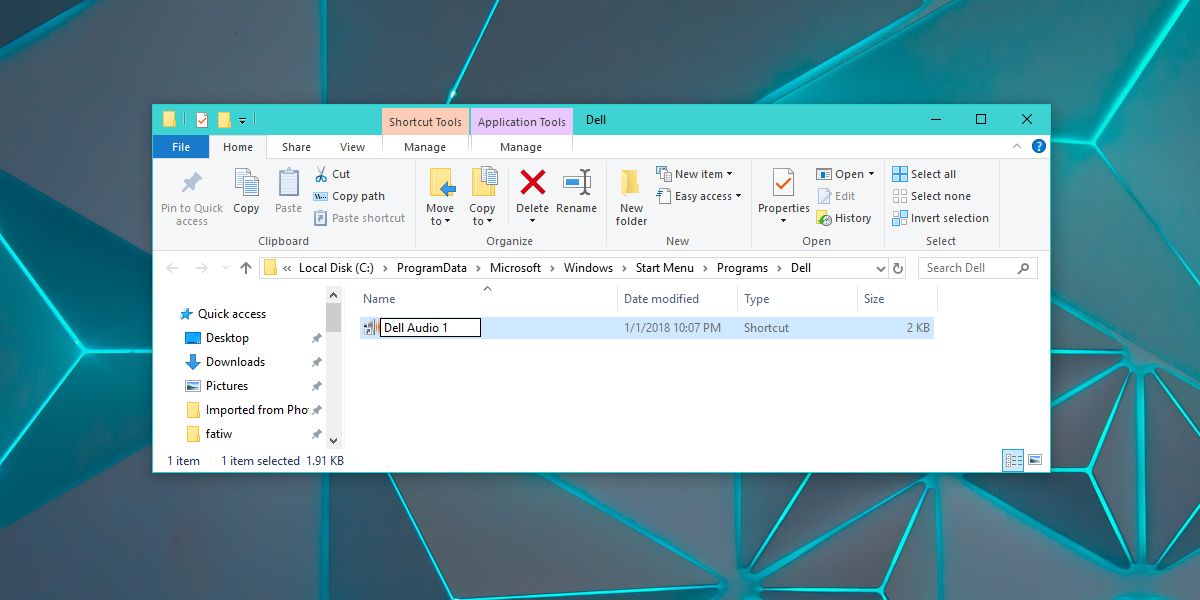Collapse the ribbon with chevron arrow
This screenshot has width=1200, height=600.
1017,147
